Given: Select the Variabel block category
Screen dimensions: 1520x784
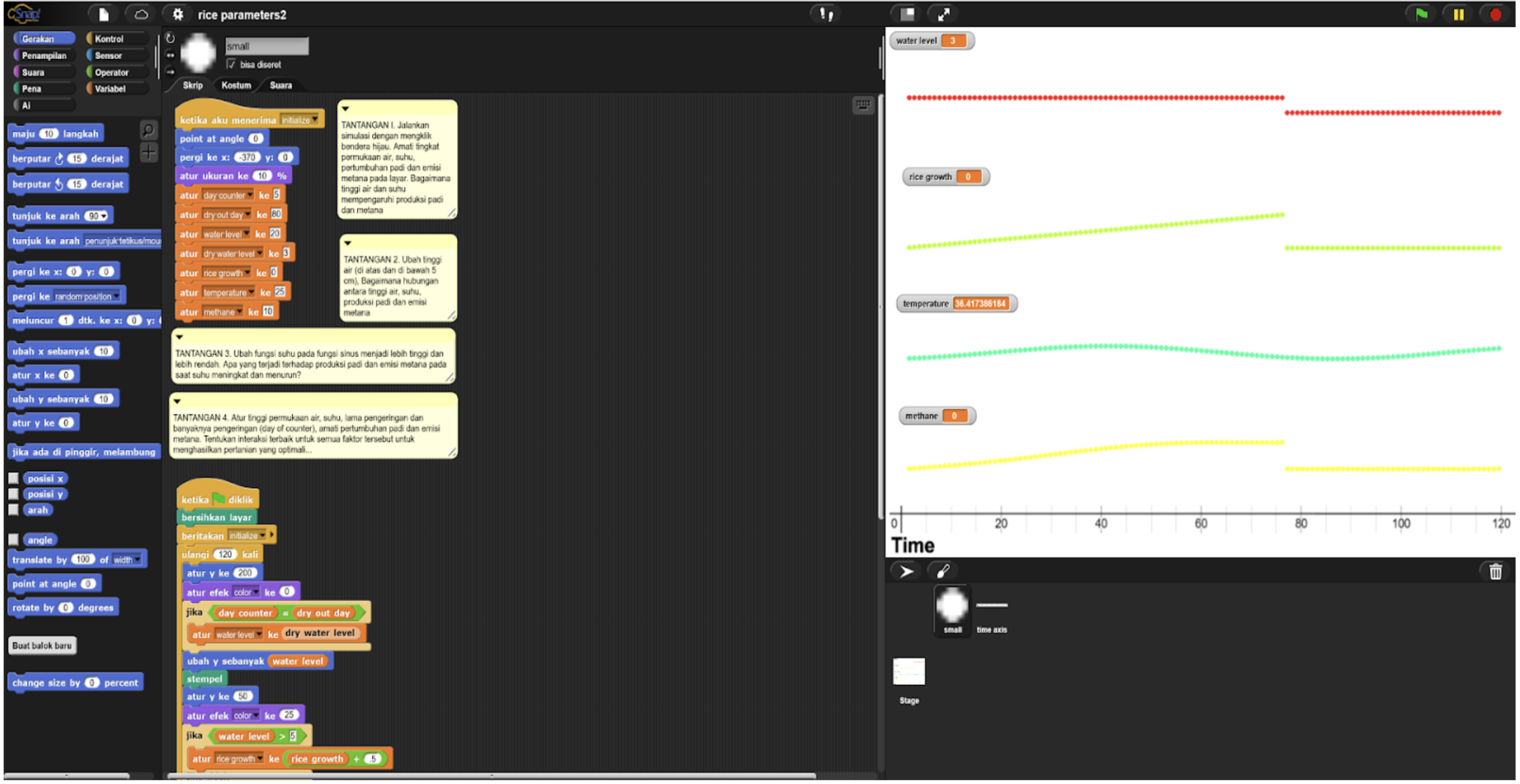Looking at the screenshot, I should click(110, 88).
